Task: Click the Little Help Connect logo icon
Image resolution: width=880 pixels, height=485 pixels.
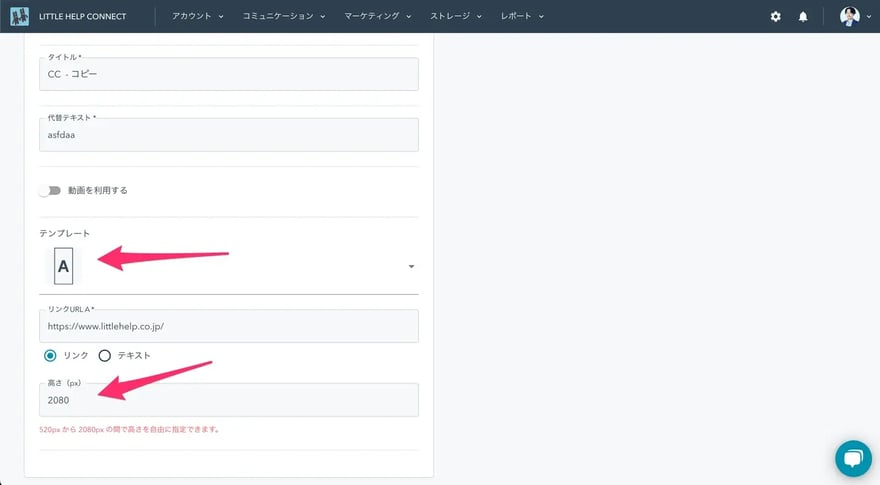Action: click(20, 16)
